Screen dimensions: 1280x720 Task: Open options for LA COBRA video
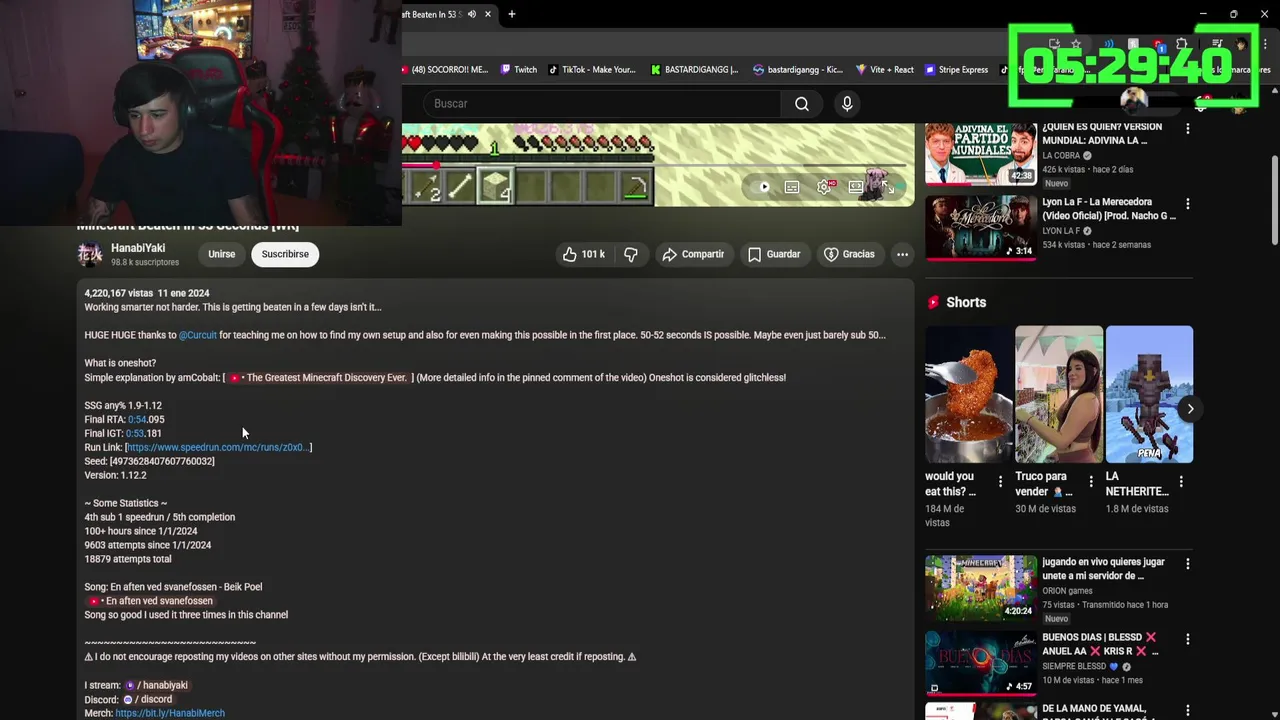1187,129
